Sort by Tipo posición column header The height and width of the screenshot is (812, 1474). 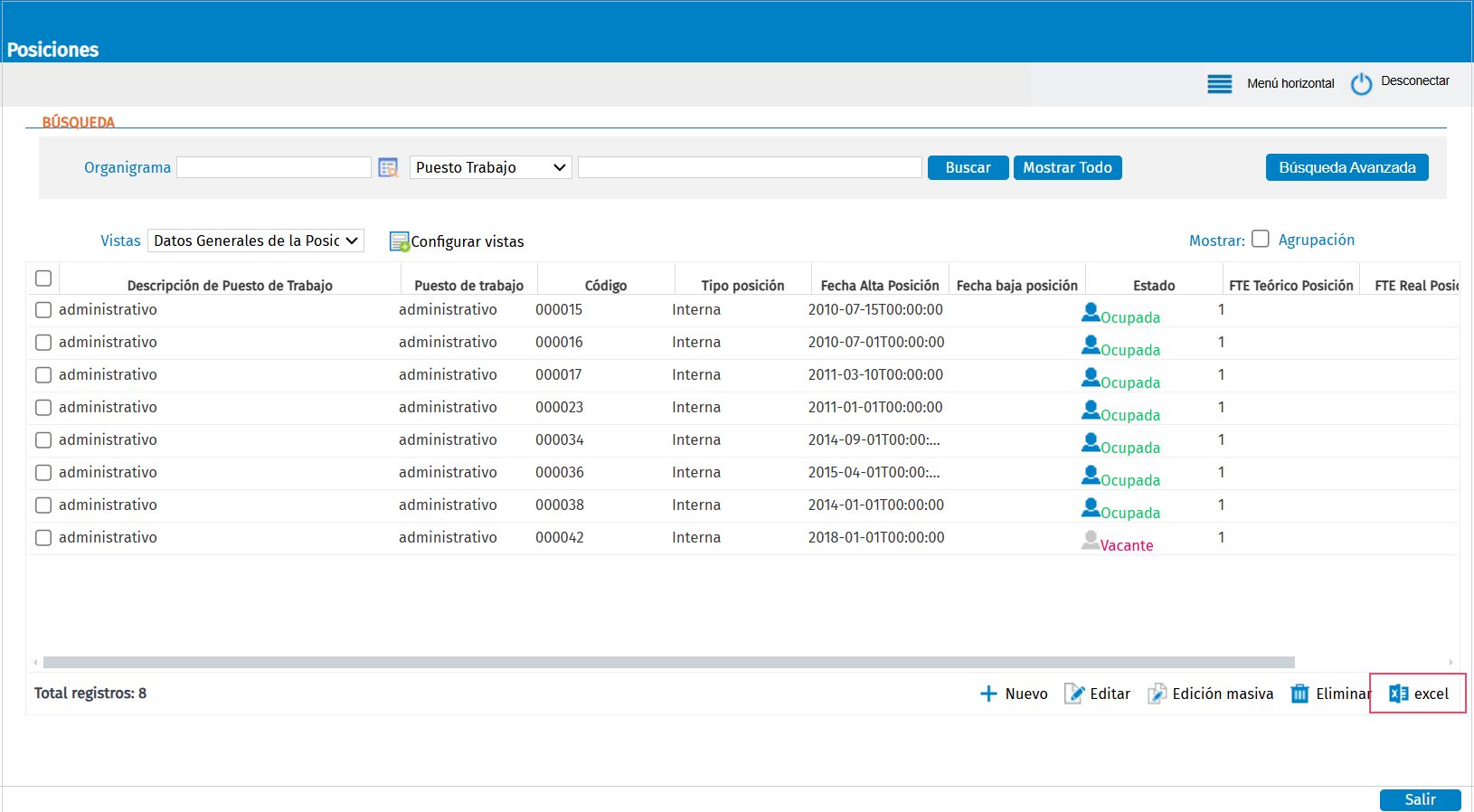pos(742,286)
